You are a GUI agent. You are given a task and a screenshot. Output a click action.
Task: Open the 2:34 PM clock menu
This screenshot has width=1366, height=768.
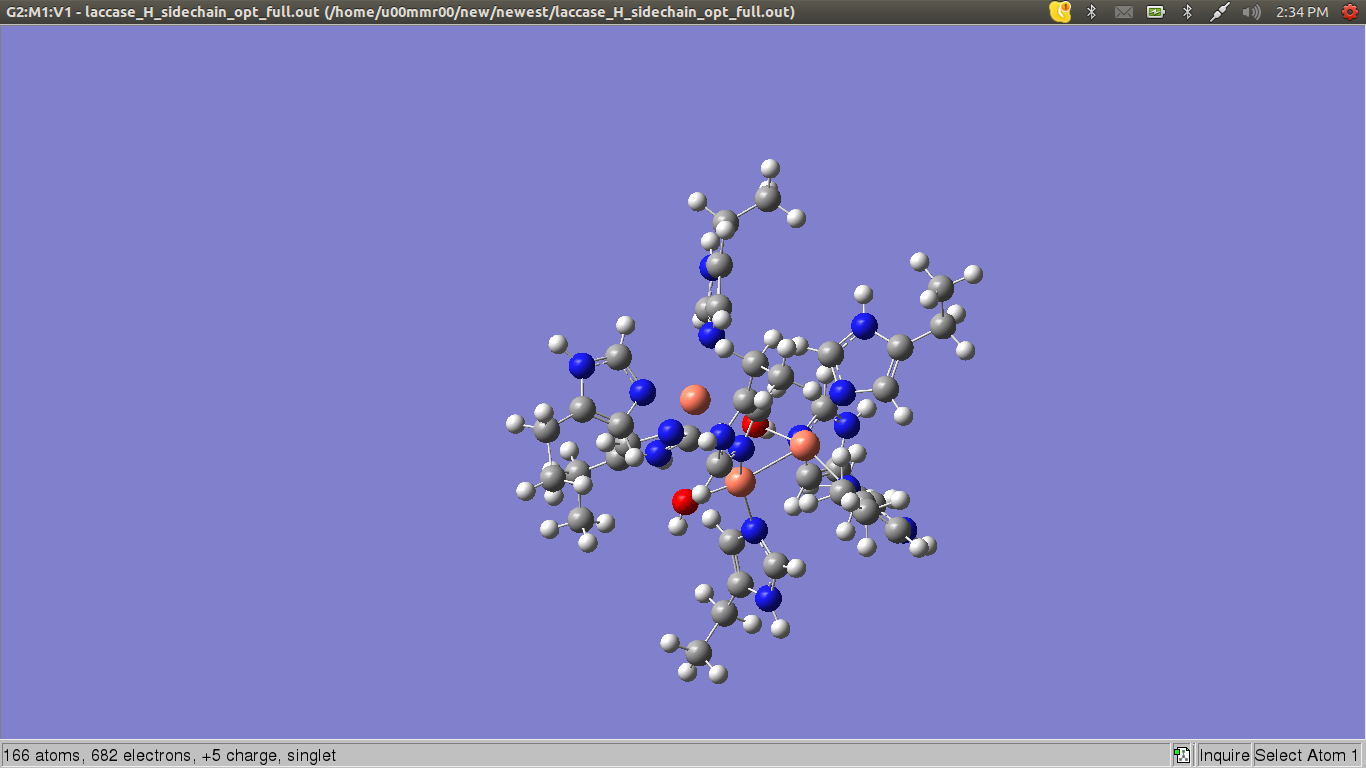[1302, 12]
